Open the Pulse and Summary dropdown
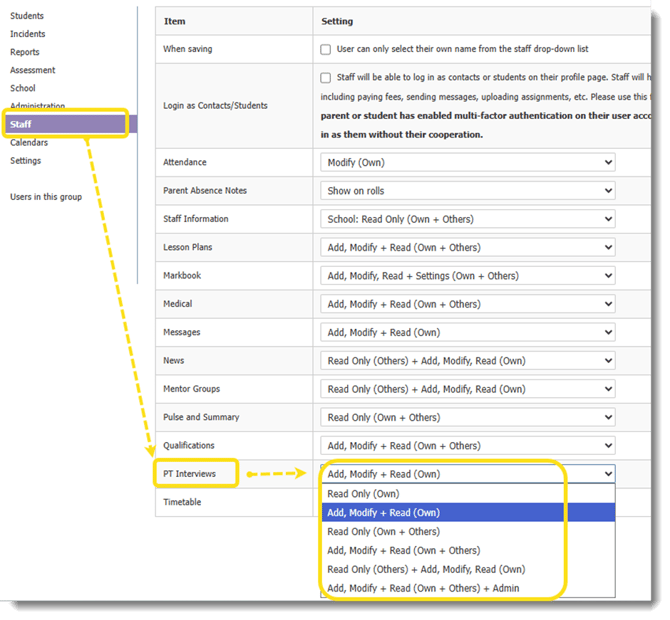The height and width of the screenshot is (620, 670). [467, 417]
